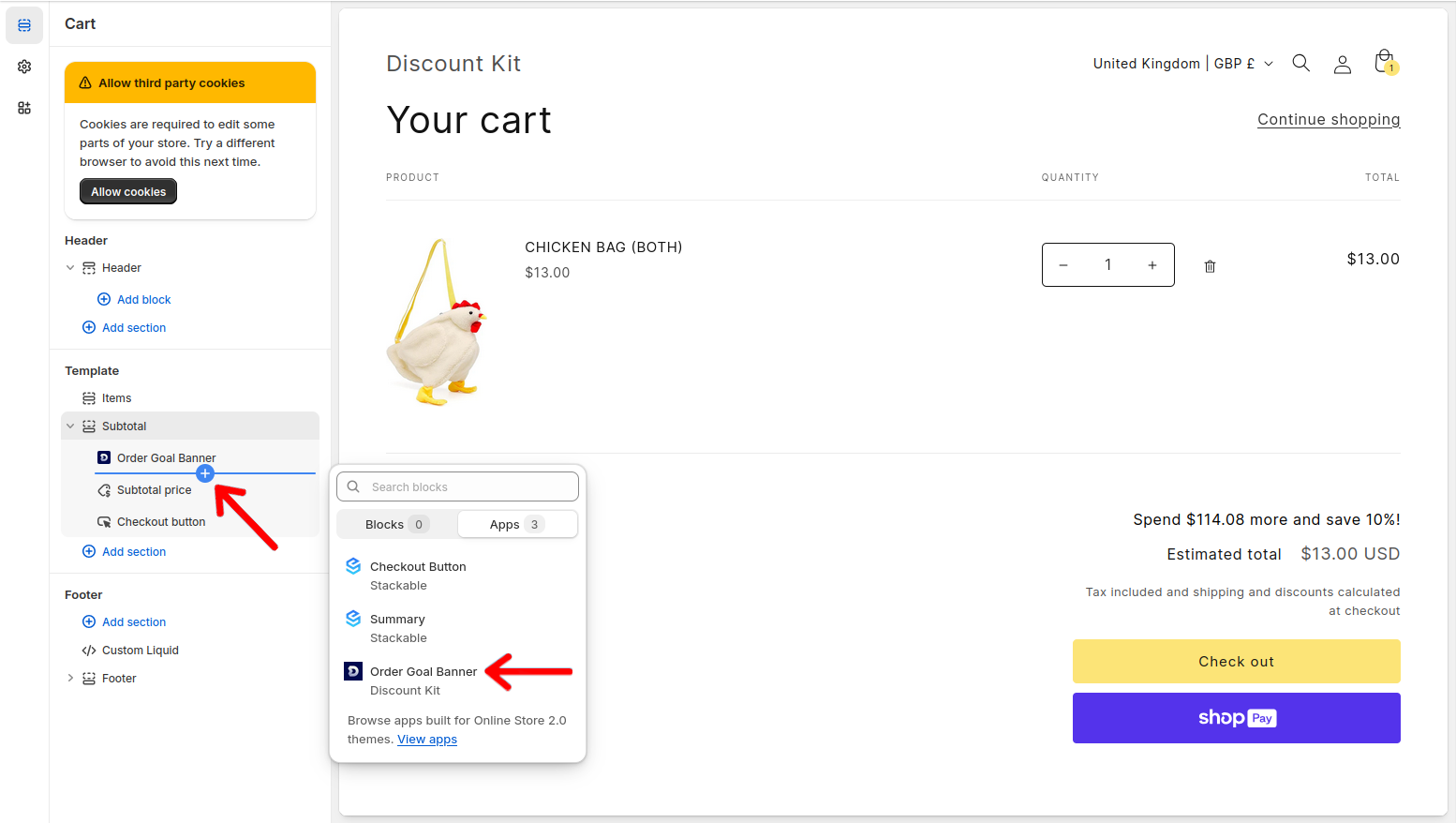Open the View apps link

(427, 739)
